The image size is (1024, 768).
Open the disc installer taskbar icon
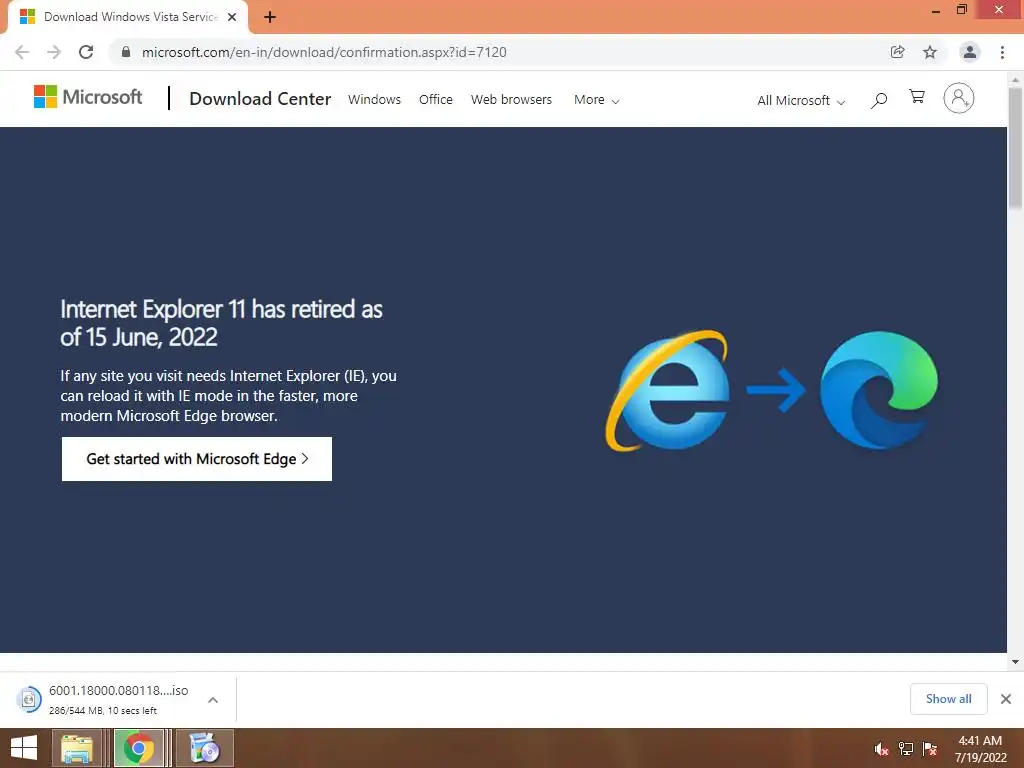pyautogui.click(x=204, y=748)
